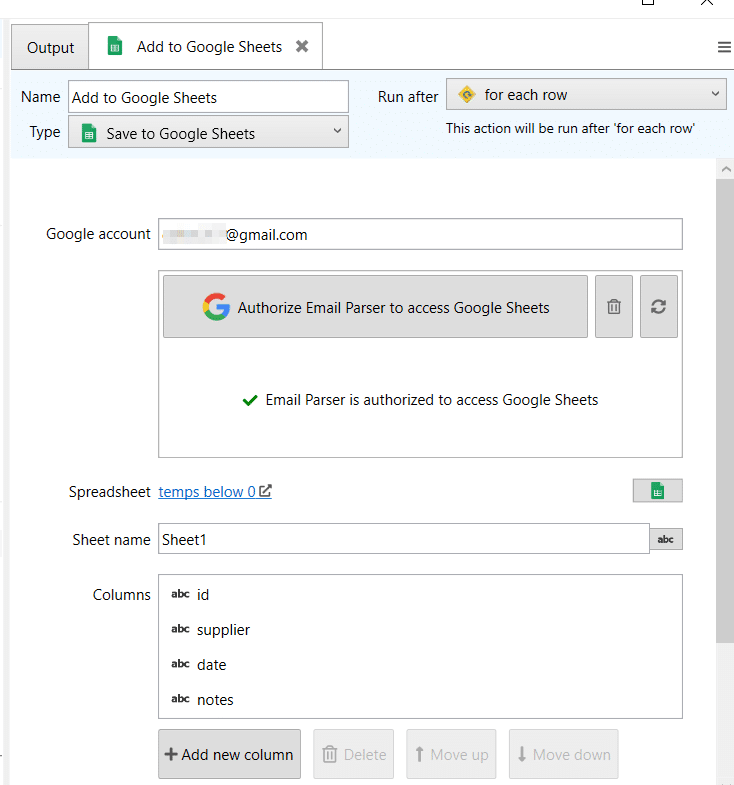Close the Add to Google Sheets tab

click(x=302, y=47)
